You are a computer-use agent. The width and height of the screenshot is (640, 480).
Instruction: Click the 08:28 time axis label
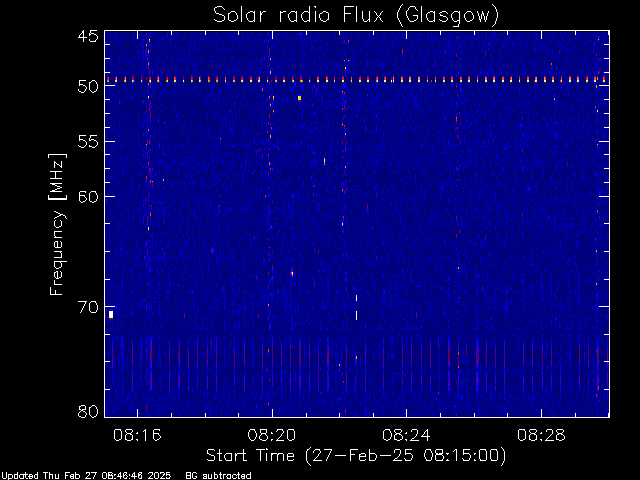[541, 435]
